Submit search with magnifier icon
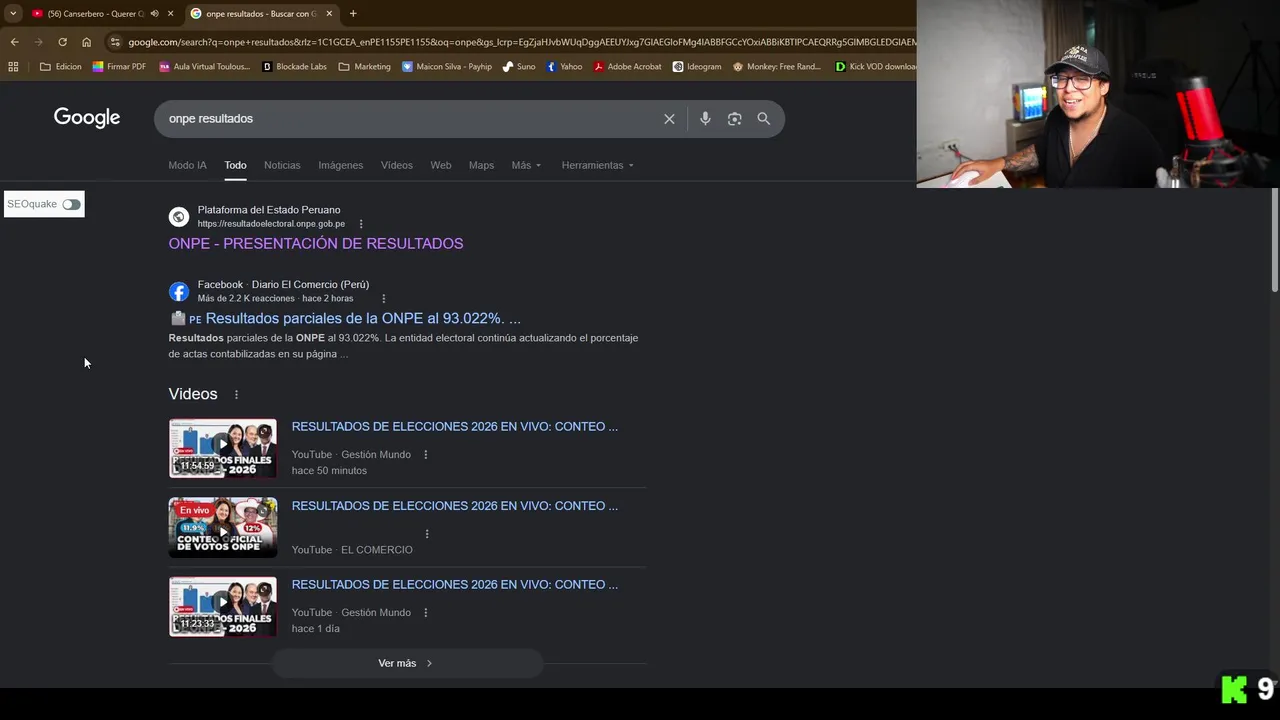 click(x=764, y=119)
